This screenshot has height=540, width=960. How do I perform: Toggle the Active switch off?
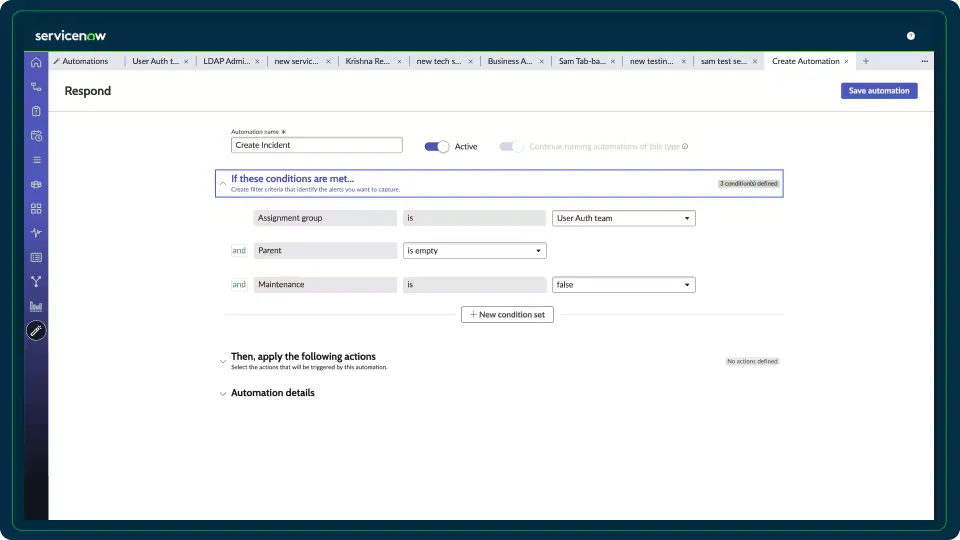click(x=437, y=146)
